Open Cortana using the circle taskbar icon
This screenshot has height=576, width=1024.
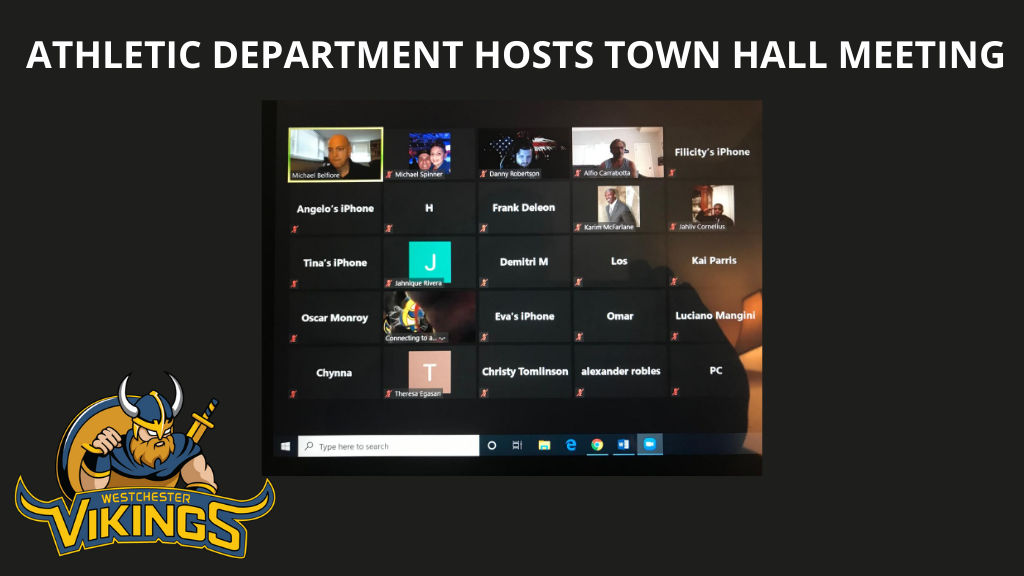pos(492,444)
